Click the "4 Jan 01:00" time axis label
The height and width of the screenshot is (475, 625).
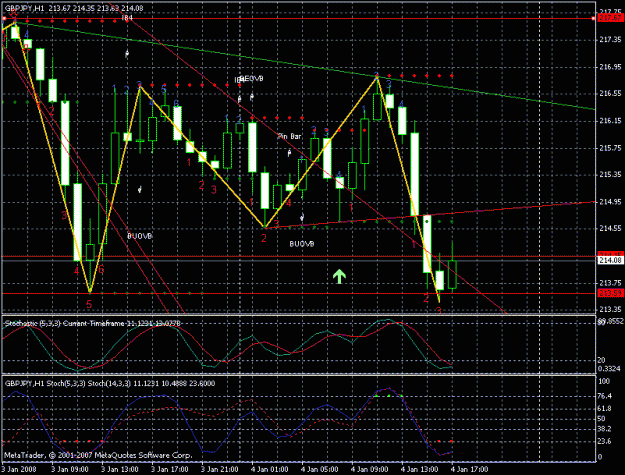point(270,469)
